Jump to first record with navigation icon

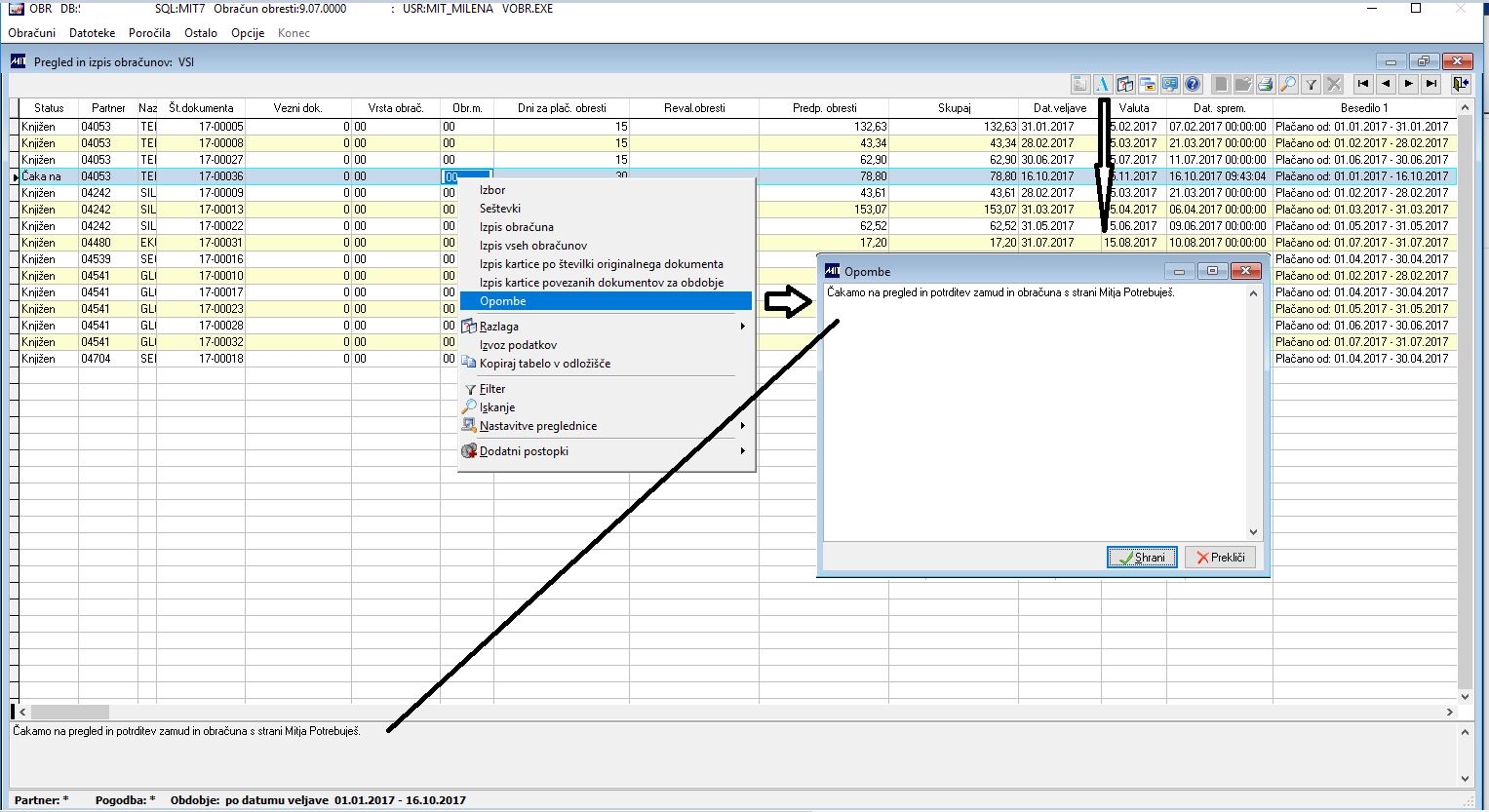(1363, 84)
